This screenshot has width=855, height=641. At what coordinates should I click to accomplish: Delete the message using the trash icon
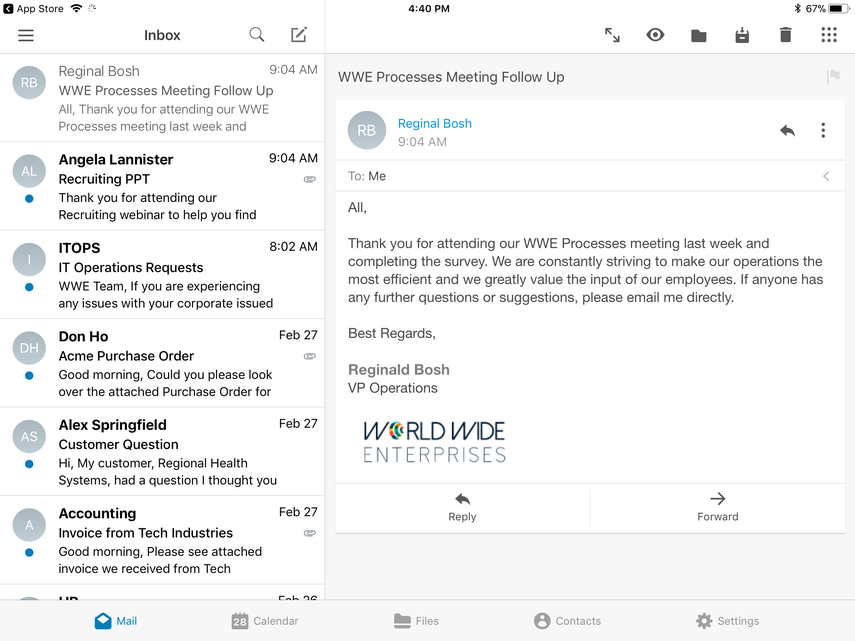point(785,35)
